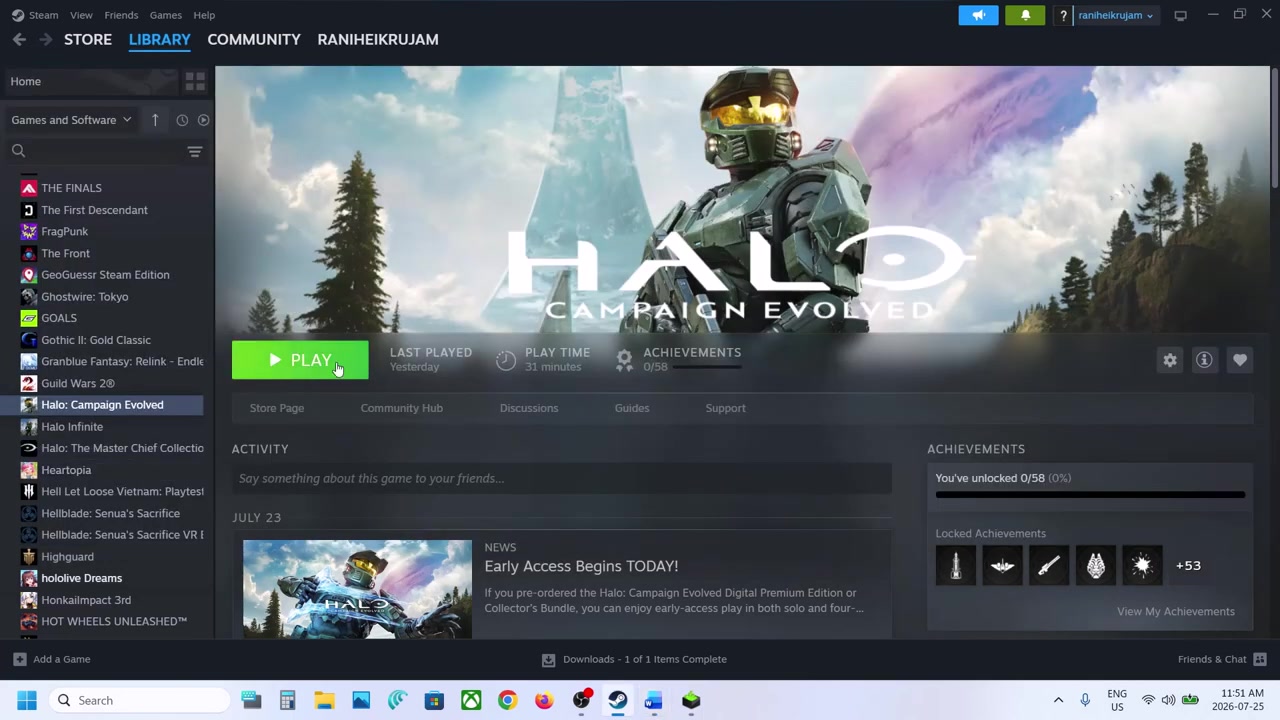Open File Explorer from the taskbar

coord(324,700)
